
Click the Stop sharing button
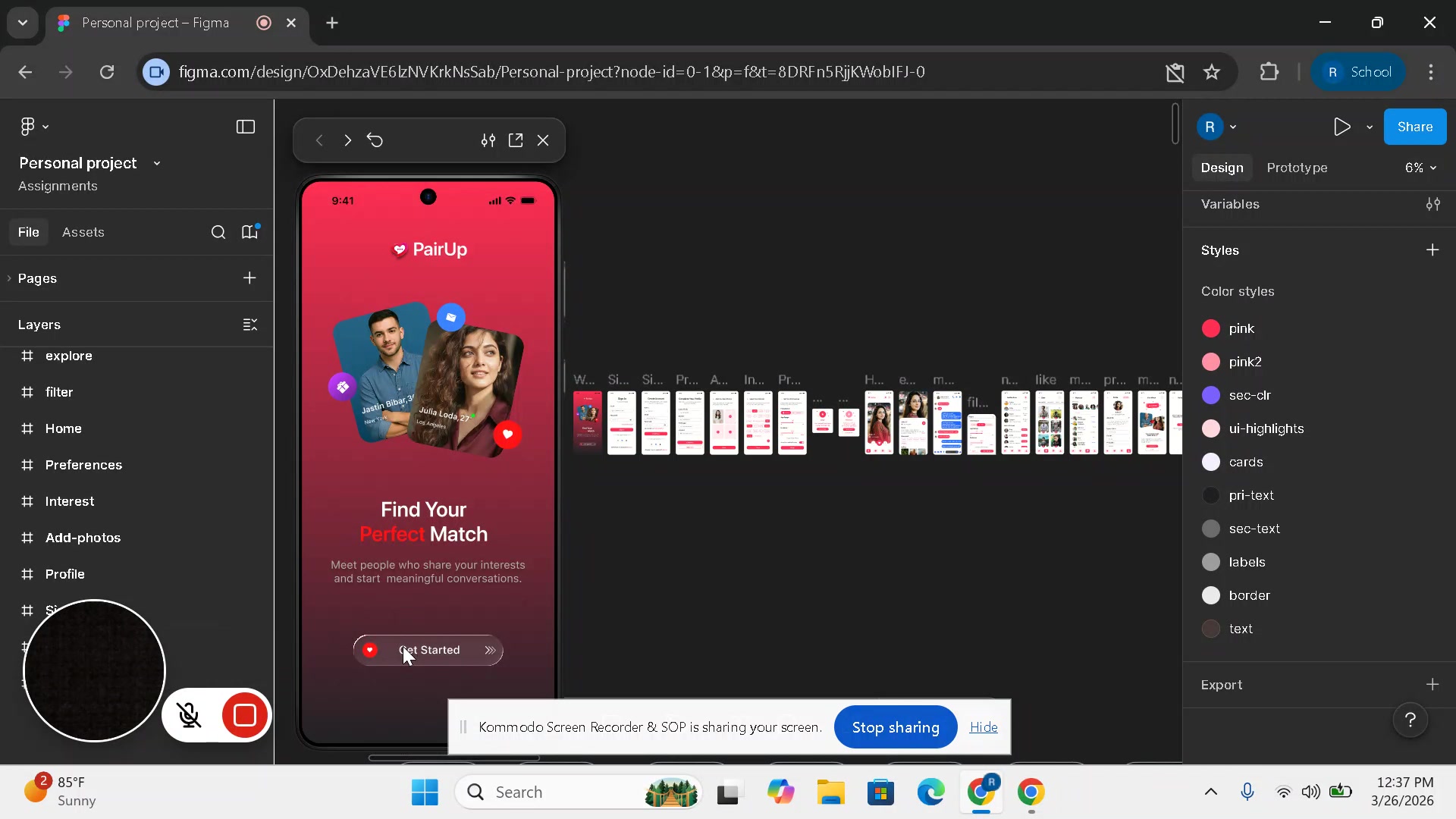pos(895,727)
